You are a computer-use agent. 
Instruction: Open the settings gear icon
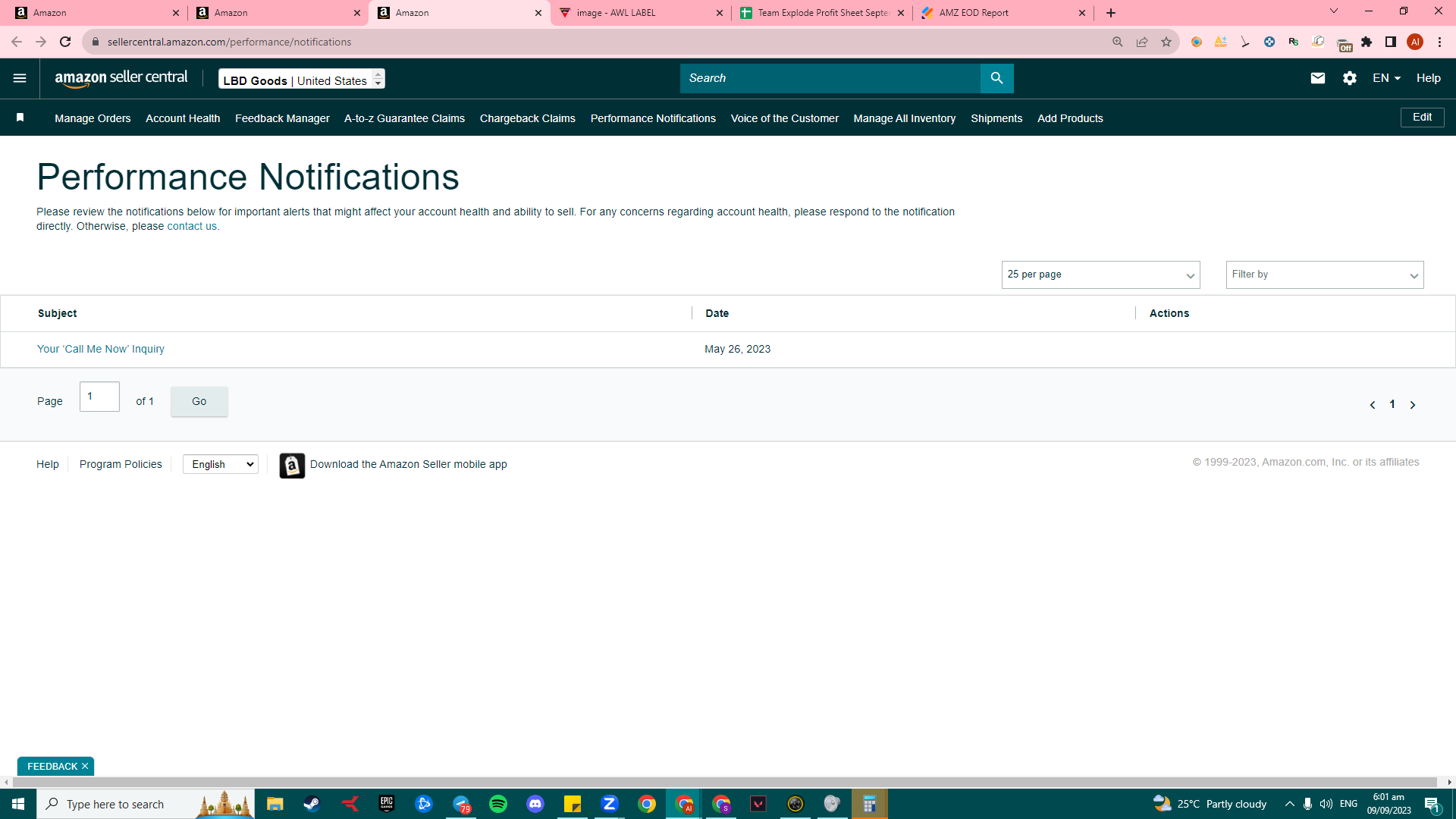1350,78
